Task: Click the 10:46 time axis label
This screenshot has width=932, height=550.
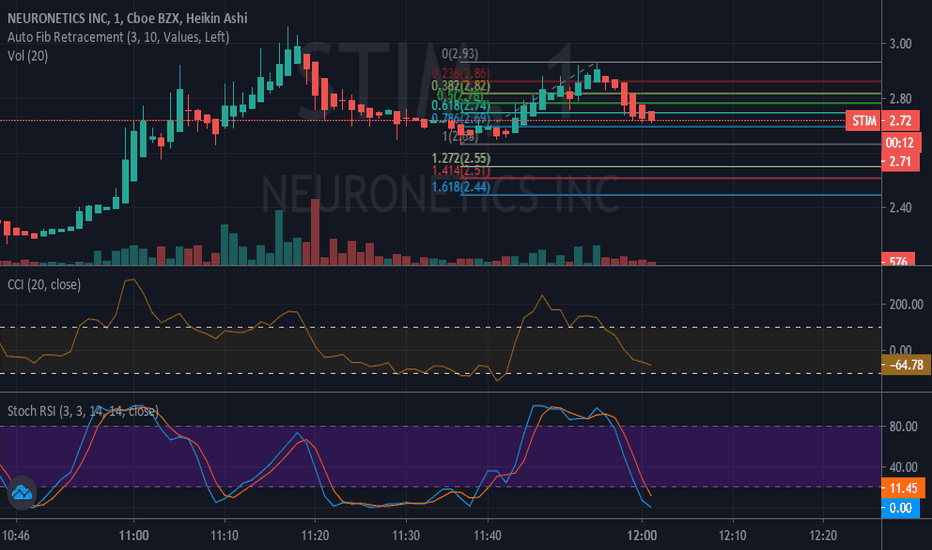Action: click(15, 536)
